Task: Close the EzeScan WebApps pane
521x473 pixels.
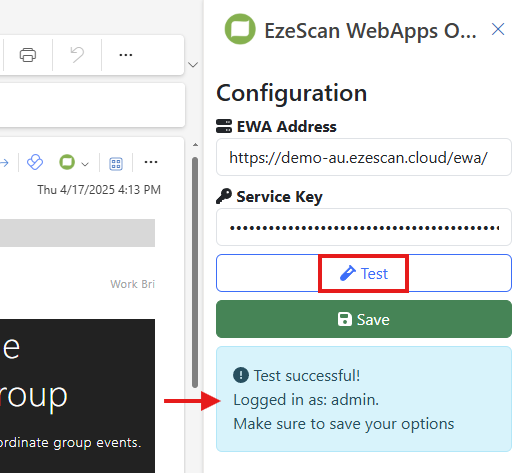Action: click(498, 29)
